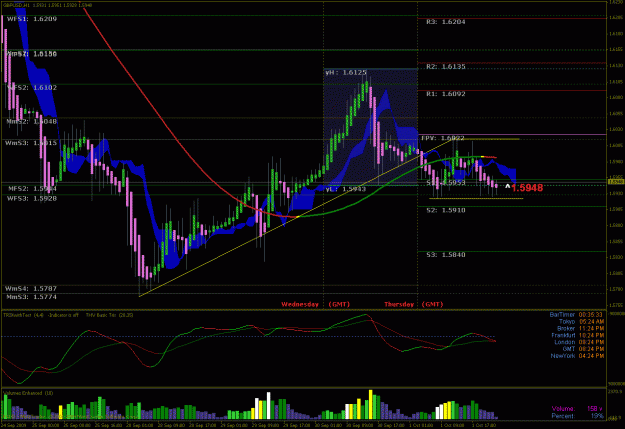Viewport: 625px width, 429px height.
Task: Click the current price tag on the price axis
Action: click(616, 182)
